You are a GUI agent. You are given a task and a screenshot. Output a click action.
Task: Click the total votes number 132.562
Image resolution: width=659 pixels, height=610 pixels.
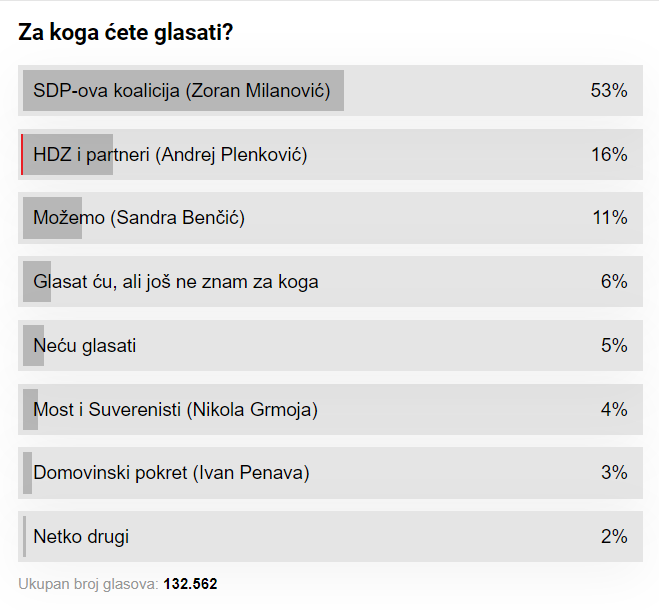pyautogui.click(x=190, y=584)
